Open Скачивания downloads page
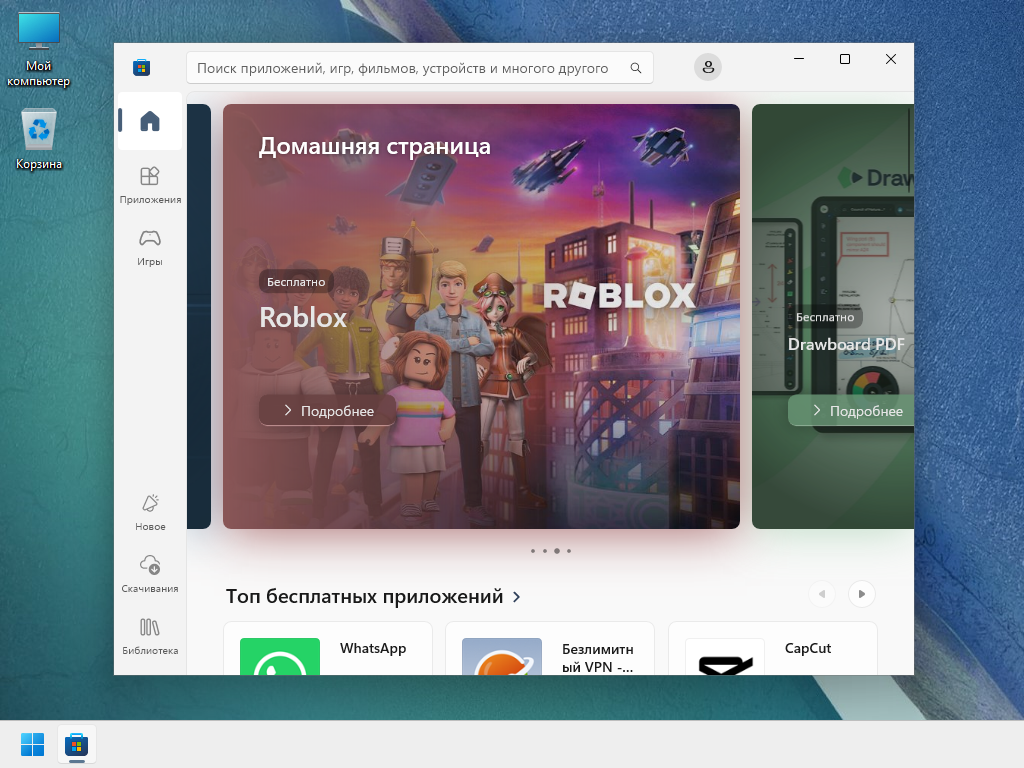The height and width of the screenshot is (768, 1024). 150,573
